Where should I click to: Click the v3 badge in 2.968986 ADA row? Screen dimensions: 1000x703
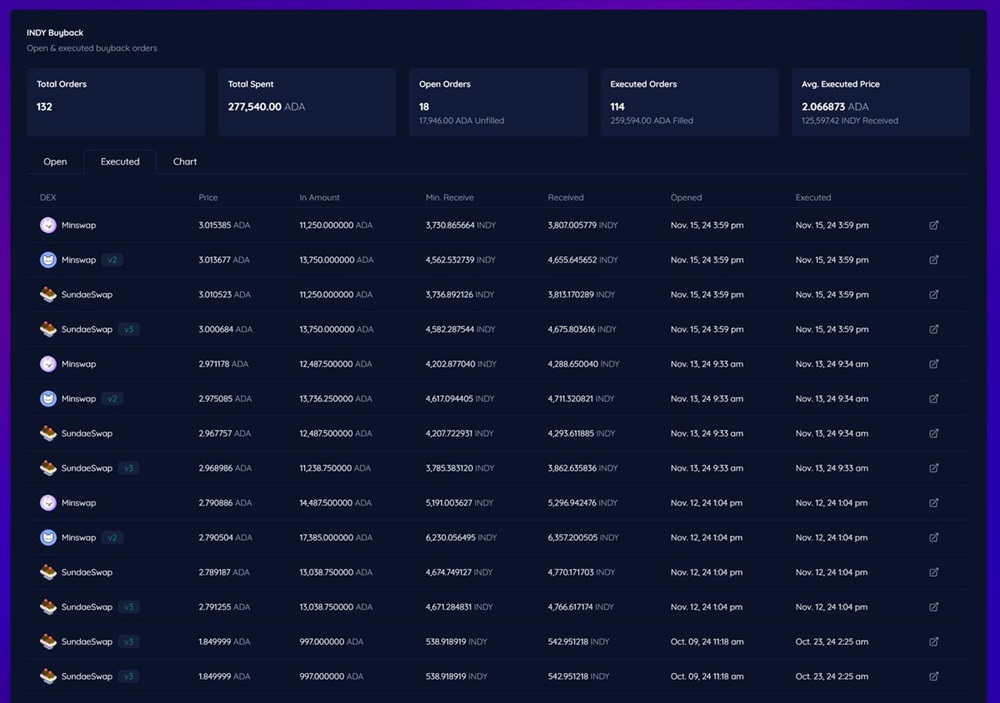(129, 468)
